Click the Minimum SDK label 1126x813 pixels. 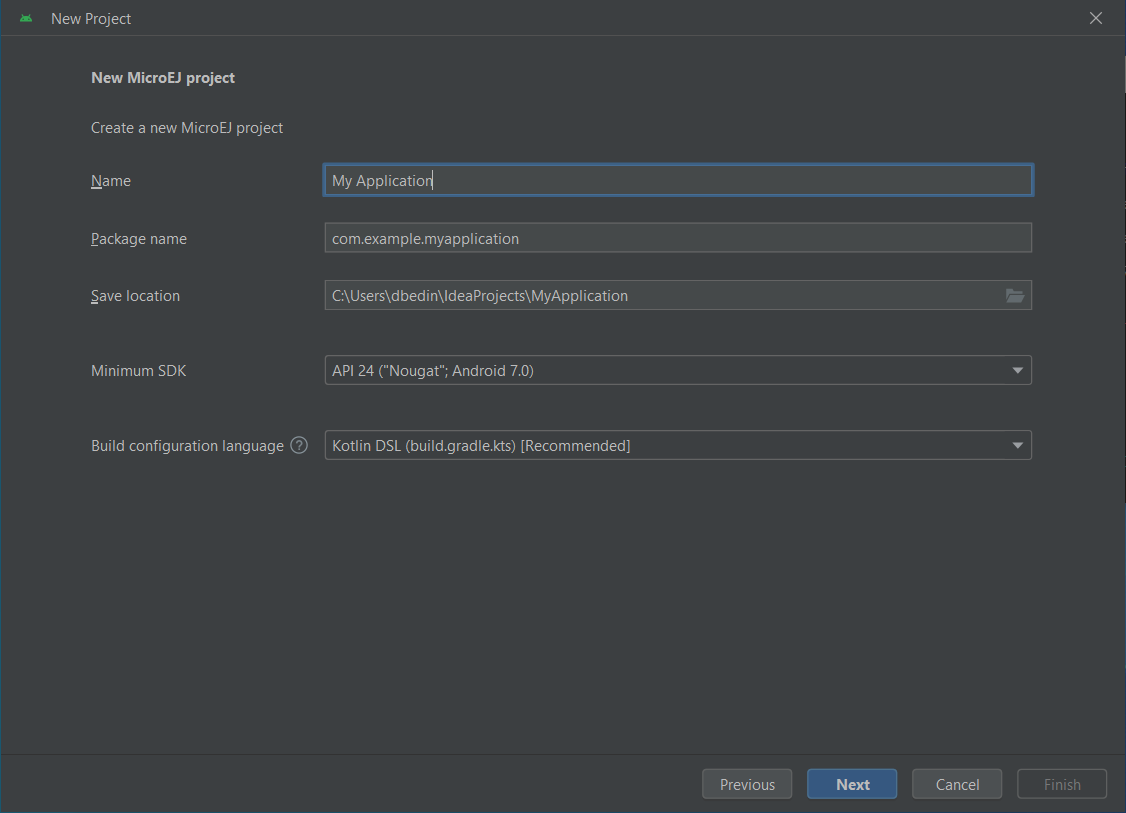138,371
